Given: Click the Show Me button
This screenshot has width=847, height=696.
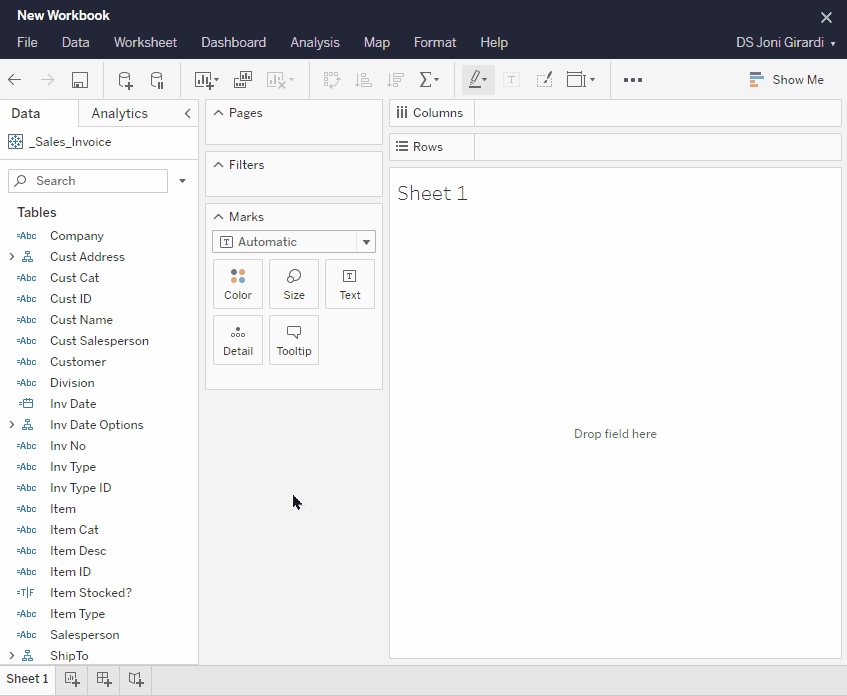Looking at the screenshot, I should [786, 80].
